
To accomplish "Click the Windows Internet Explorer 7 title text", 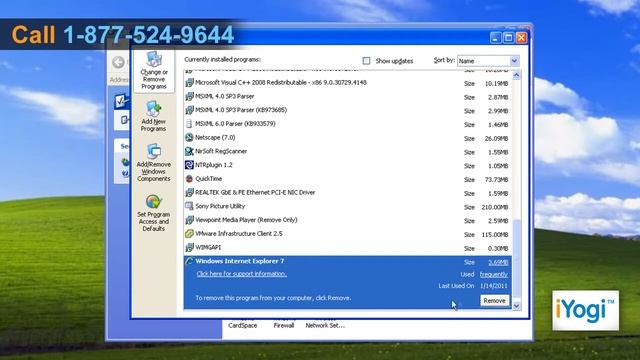I will point(240,261).
